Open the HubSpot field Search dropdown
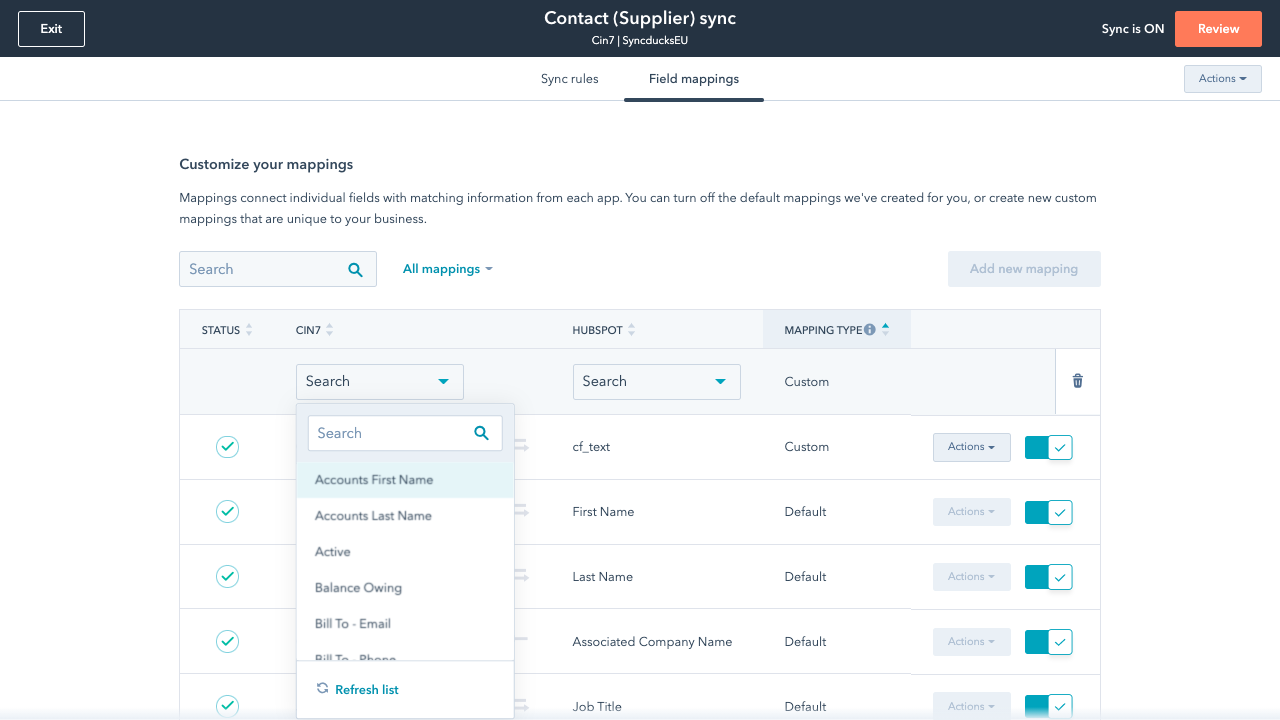Image resolution: width=1280 pixels, height=720 pixels. coord(656,381)
